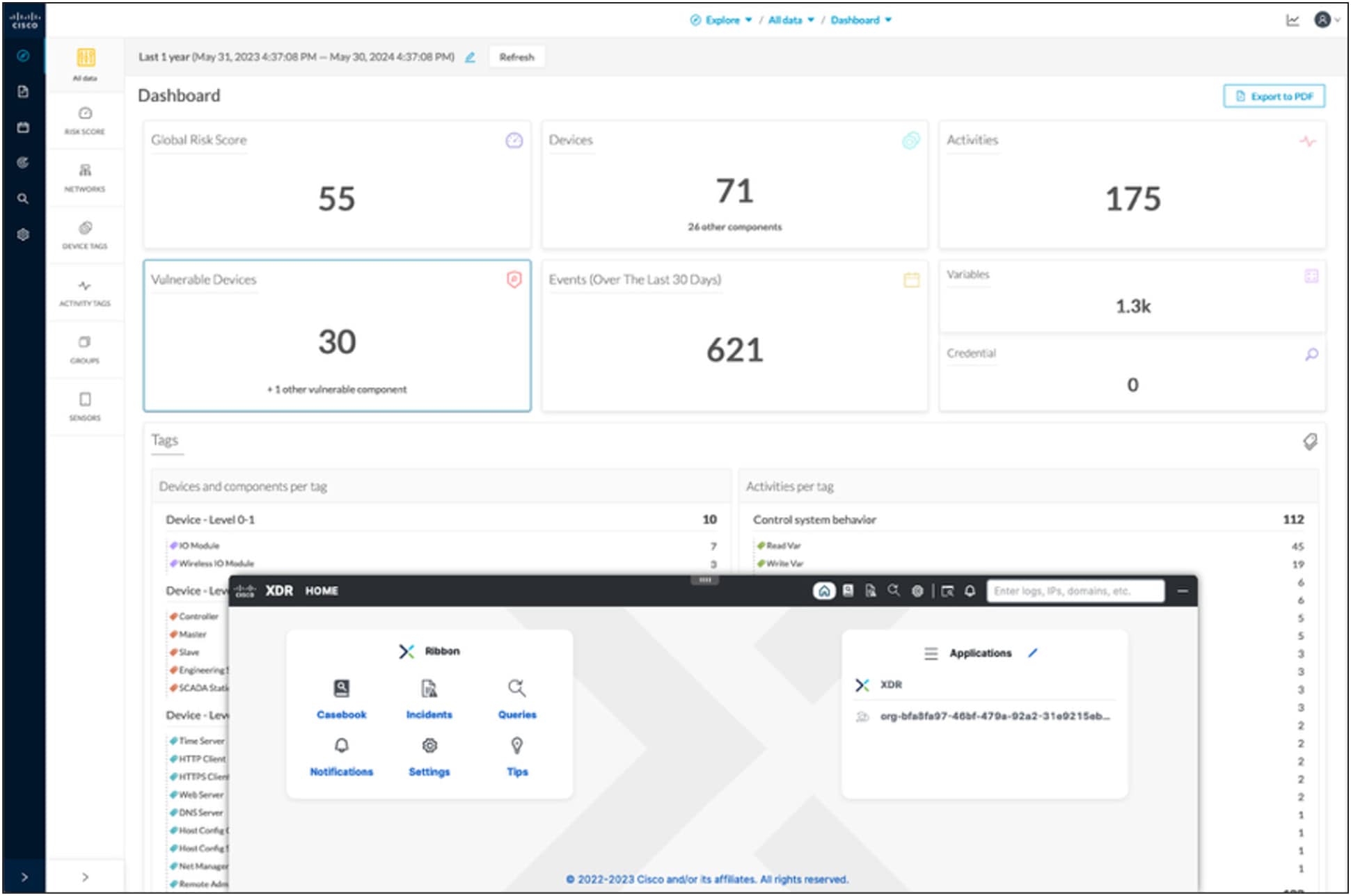This screenshot has height=896, width=1351.
Task: Open Incidents from the XDR Ribbon
Action: point(429,699)
